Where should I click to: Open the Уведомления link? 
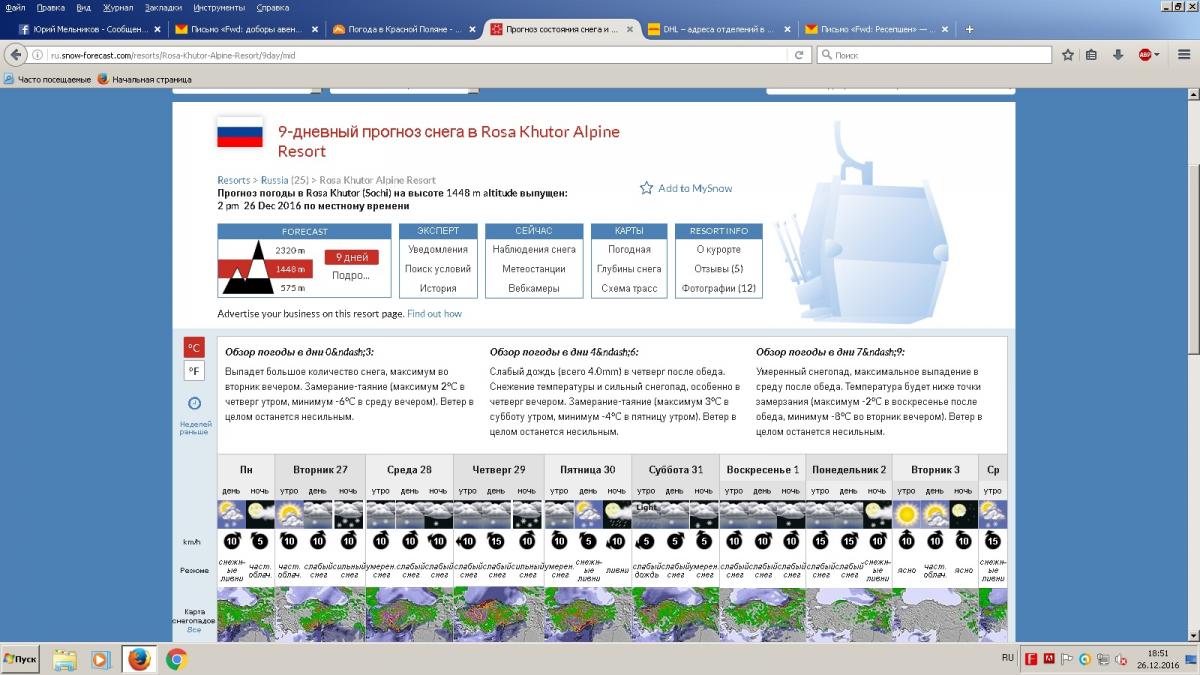pos(438,249)
